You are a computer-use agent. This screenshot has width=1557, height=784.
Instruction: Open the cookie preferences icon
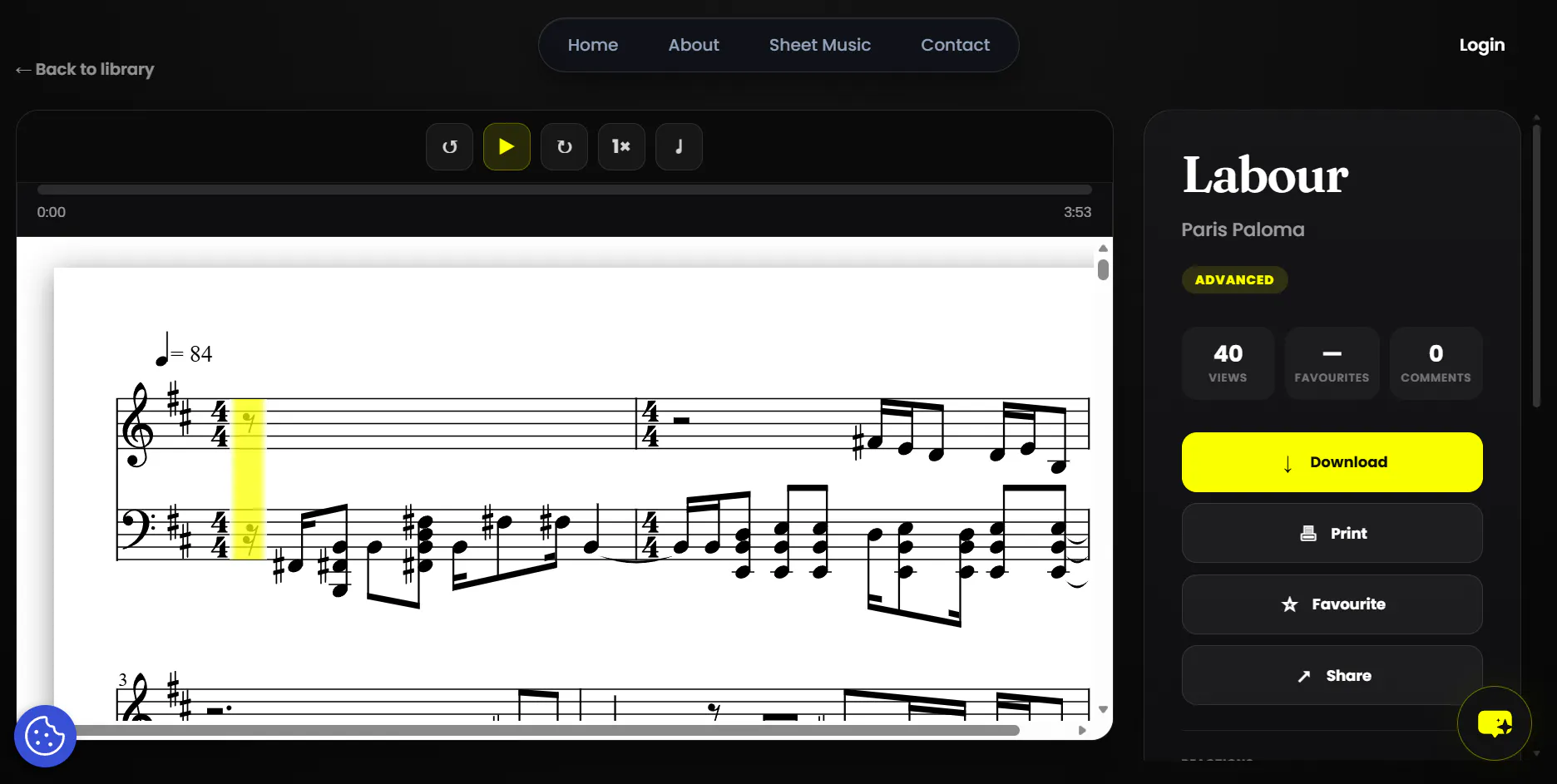point(45,736)
